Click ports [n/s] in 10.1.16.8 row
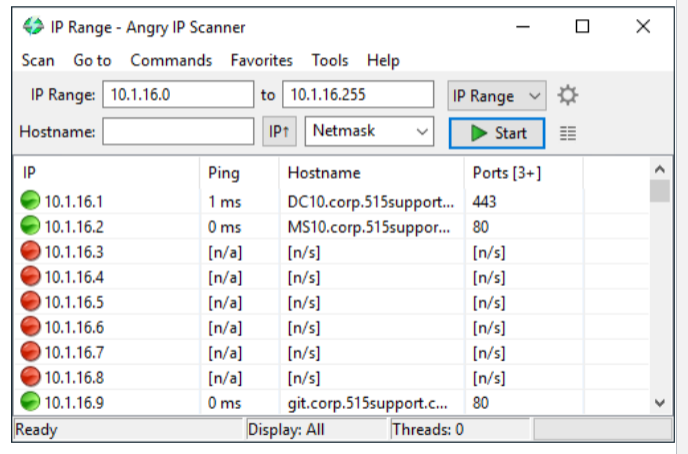 [489, 378]
